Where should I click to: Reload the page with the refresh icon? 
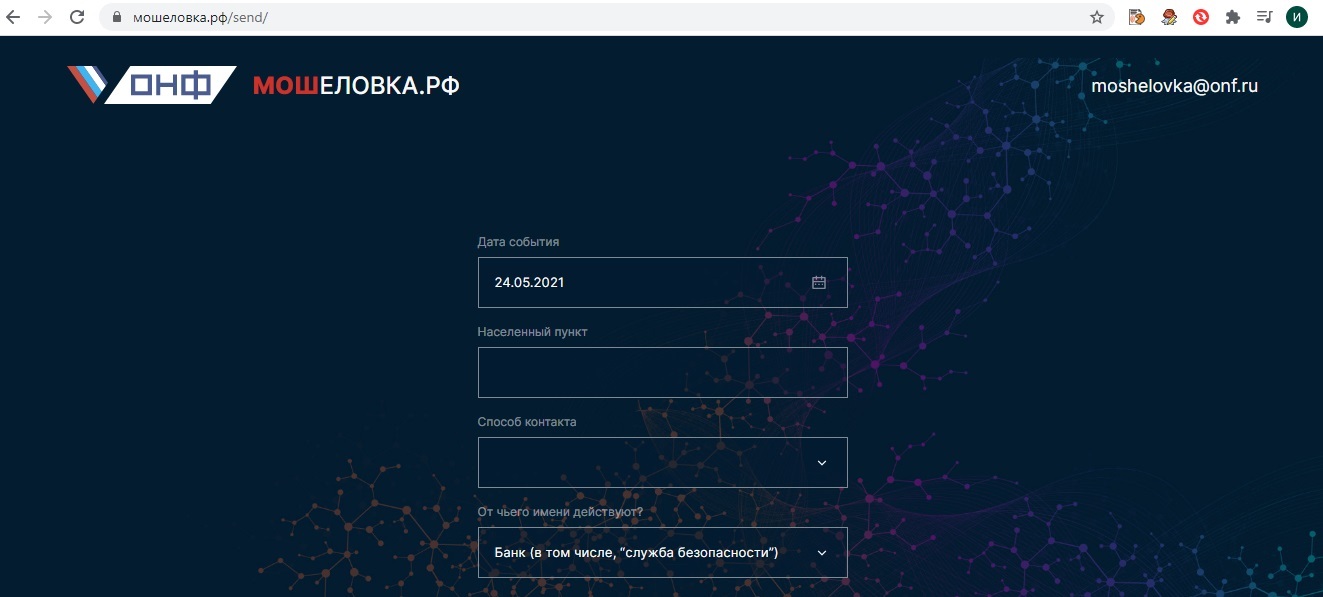77,17
